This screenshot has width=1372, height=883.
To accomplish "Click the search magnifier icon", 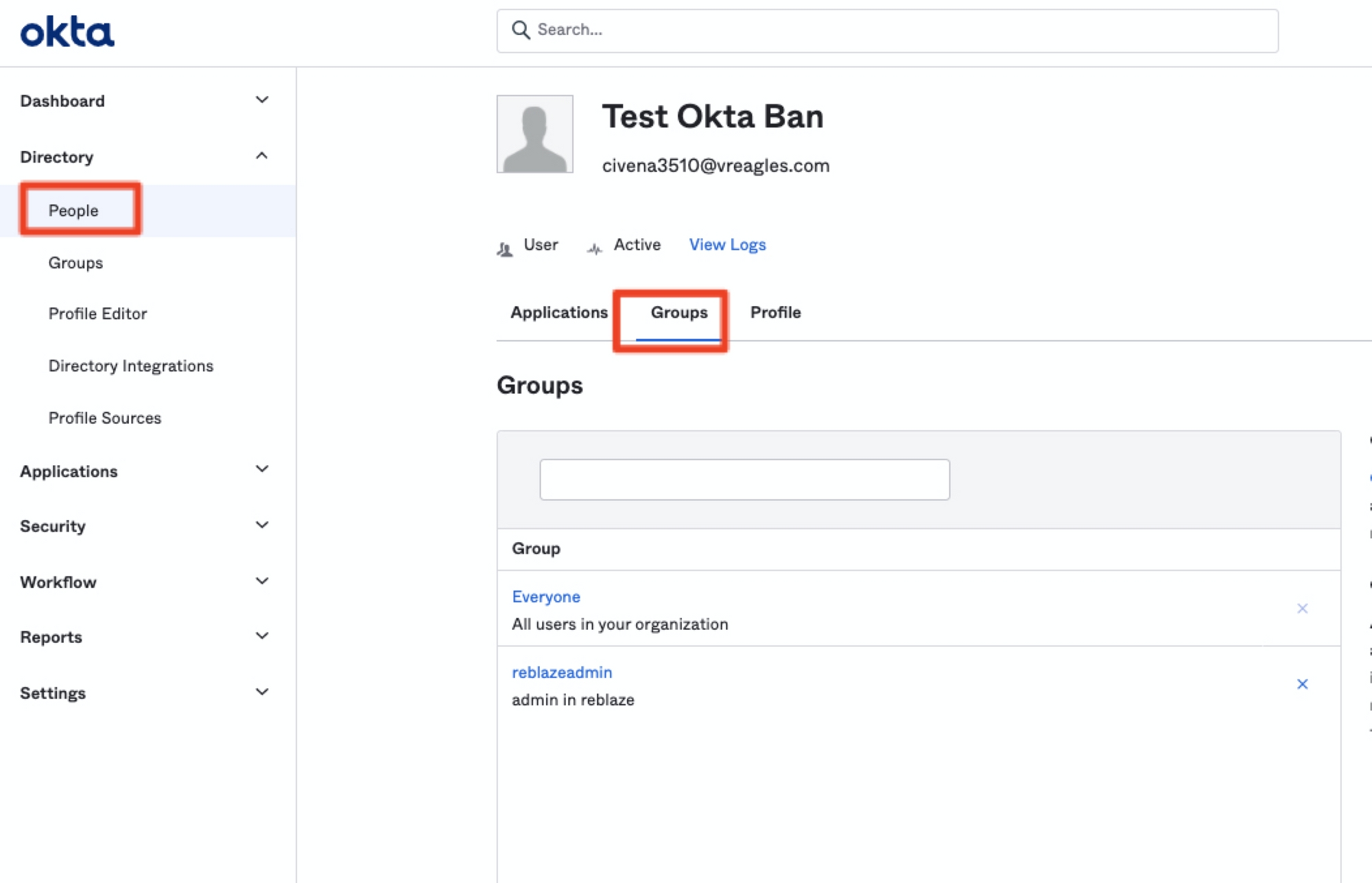I will [x=521, y=30].
